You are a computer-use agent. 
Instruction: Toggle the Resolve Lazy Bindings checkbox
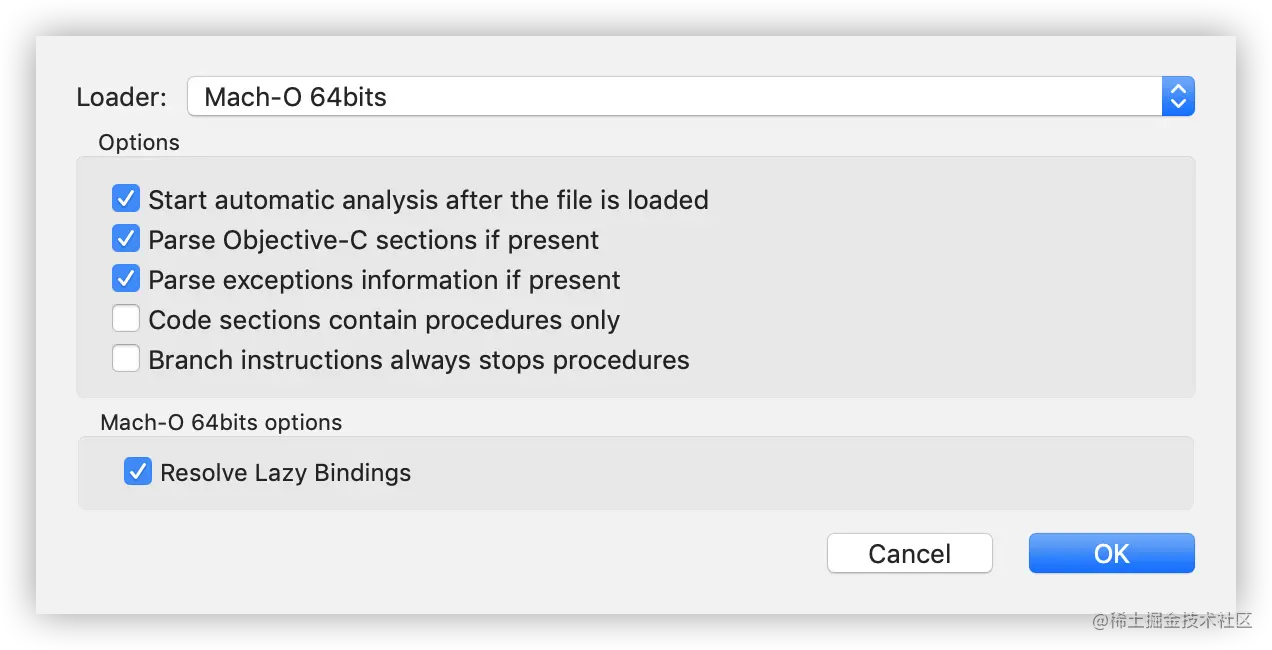pyautogui.click(x=138, y=471)
